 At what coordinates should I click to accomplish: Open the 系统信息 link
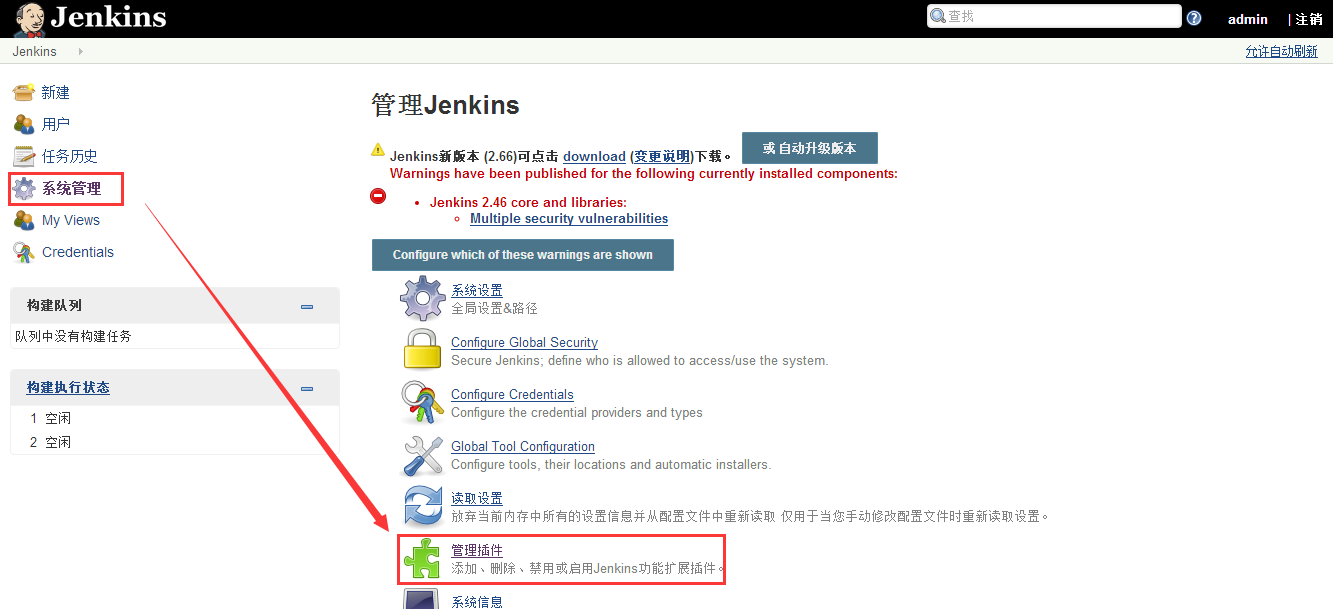[477, 601]
